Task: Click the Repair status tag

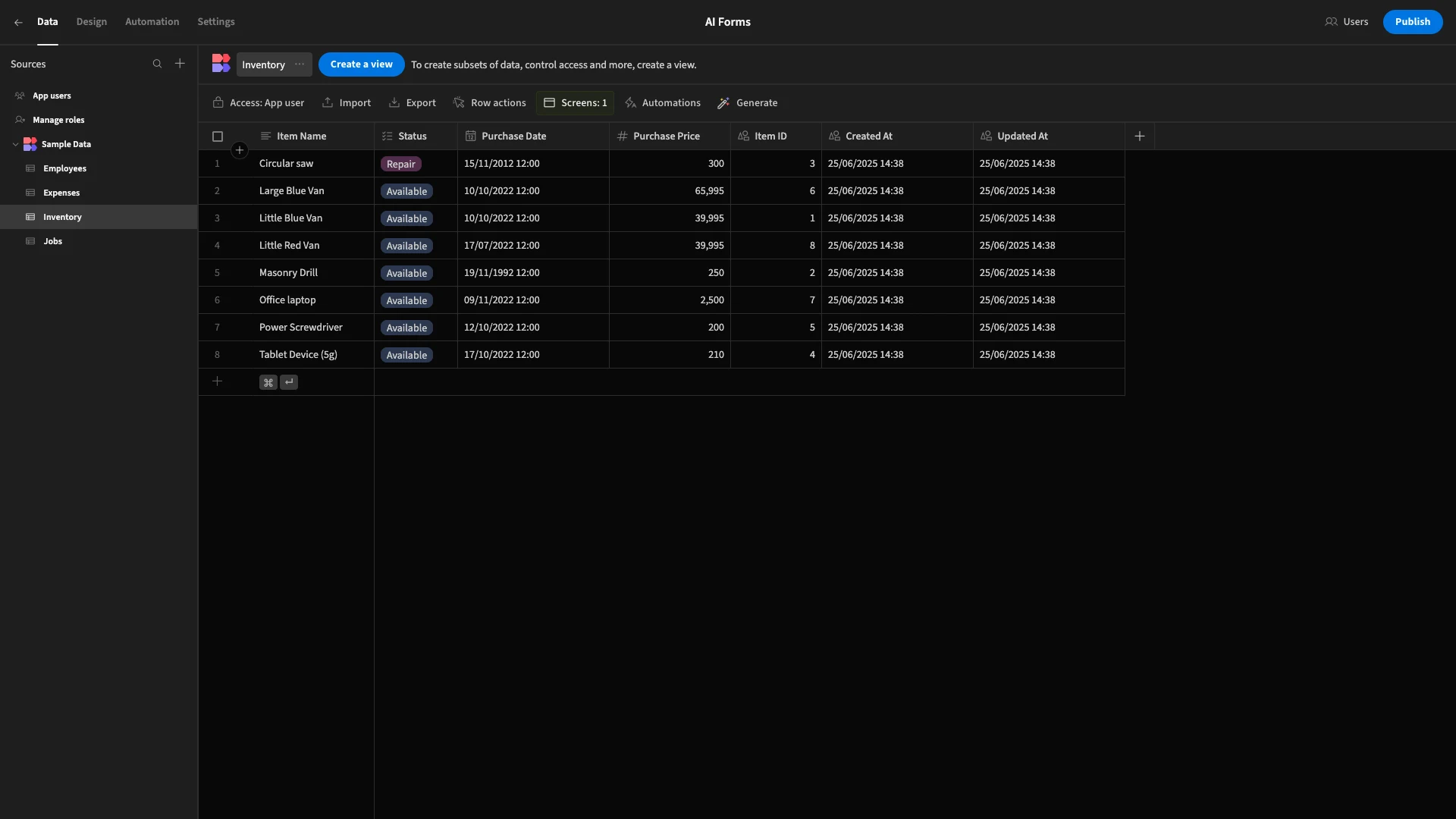Action: click(400, 164)
